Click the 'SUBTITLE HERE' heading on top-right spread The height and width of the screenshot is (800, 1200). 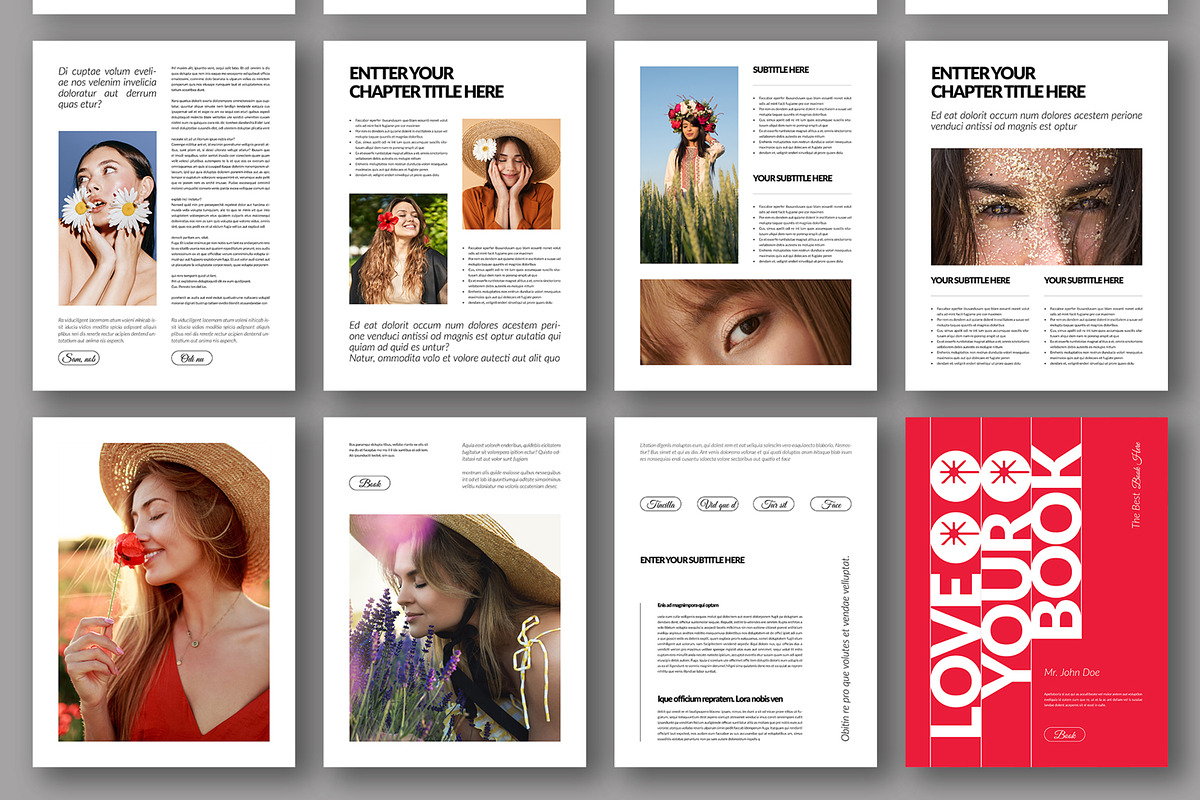(x=783, y=70)
